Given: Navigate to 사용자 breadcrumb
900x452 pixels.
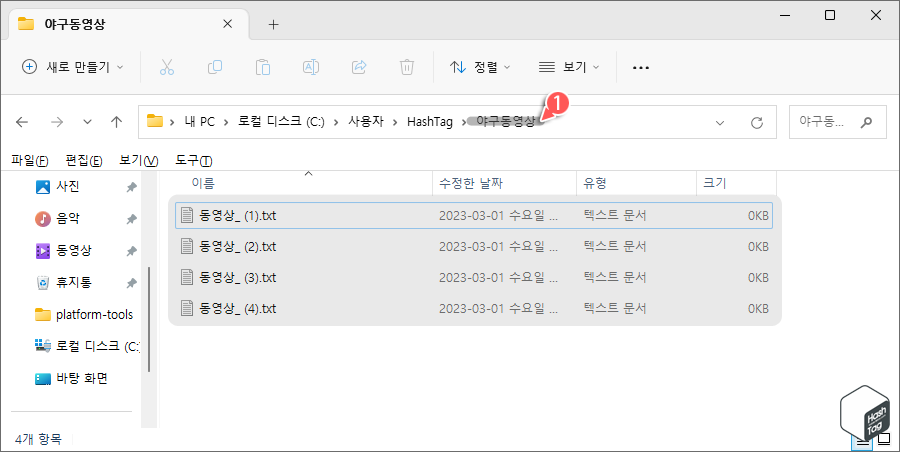Looking at the screenshot, I should tap(366, 122).
